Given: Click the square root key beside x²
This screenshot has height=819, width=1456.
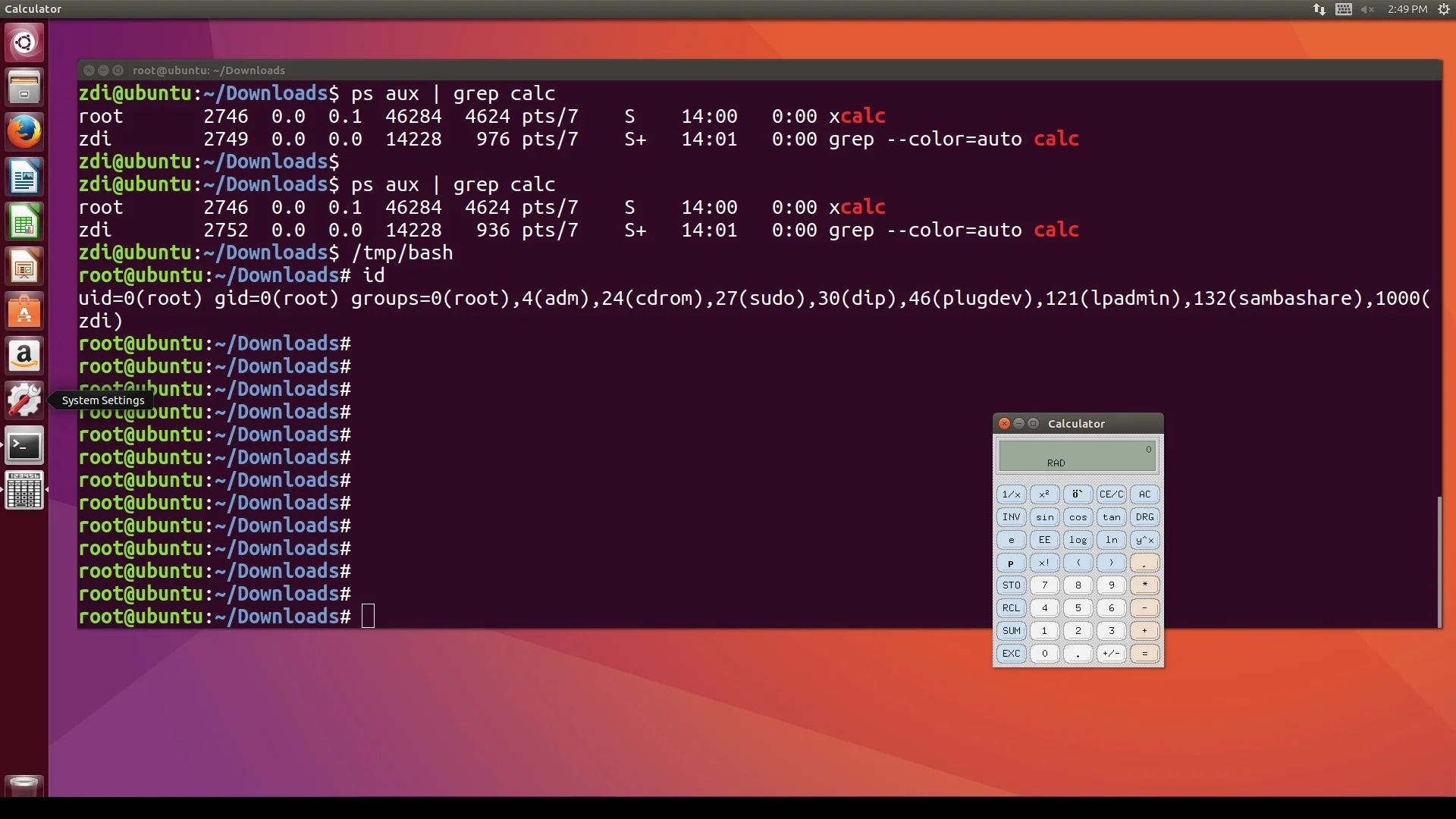Looking at the screenshot, I should point(1078,494).
